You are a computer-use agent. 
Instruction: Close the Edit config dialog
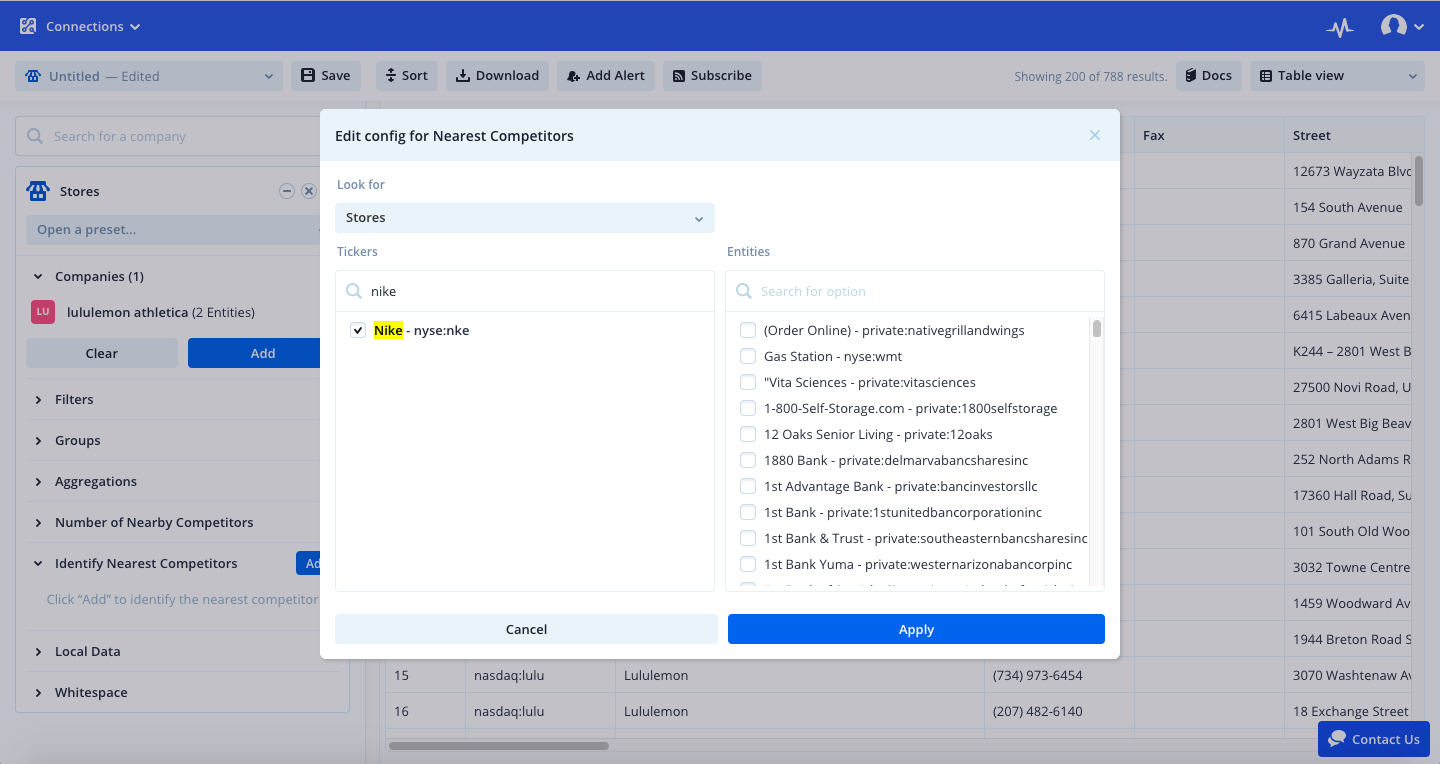pos(1095,135)
